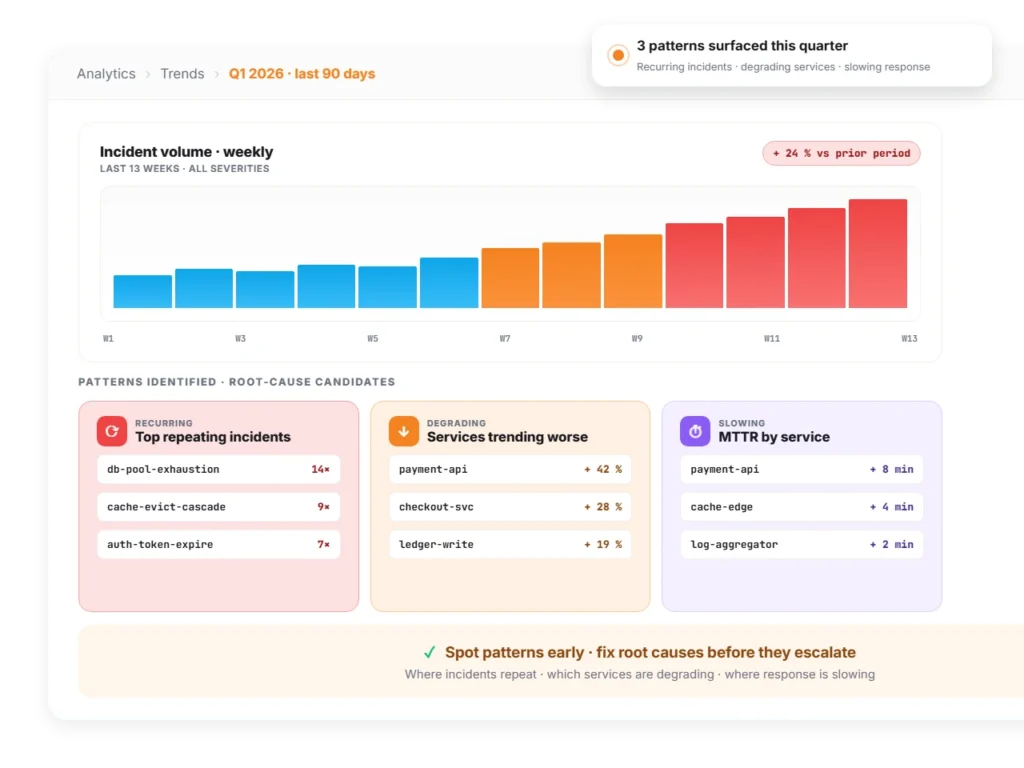Click the red Recurring refresh icon

click(x=112, y=431)
